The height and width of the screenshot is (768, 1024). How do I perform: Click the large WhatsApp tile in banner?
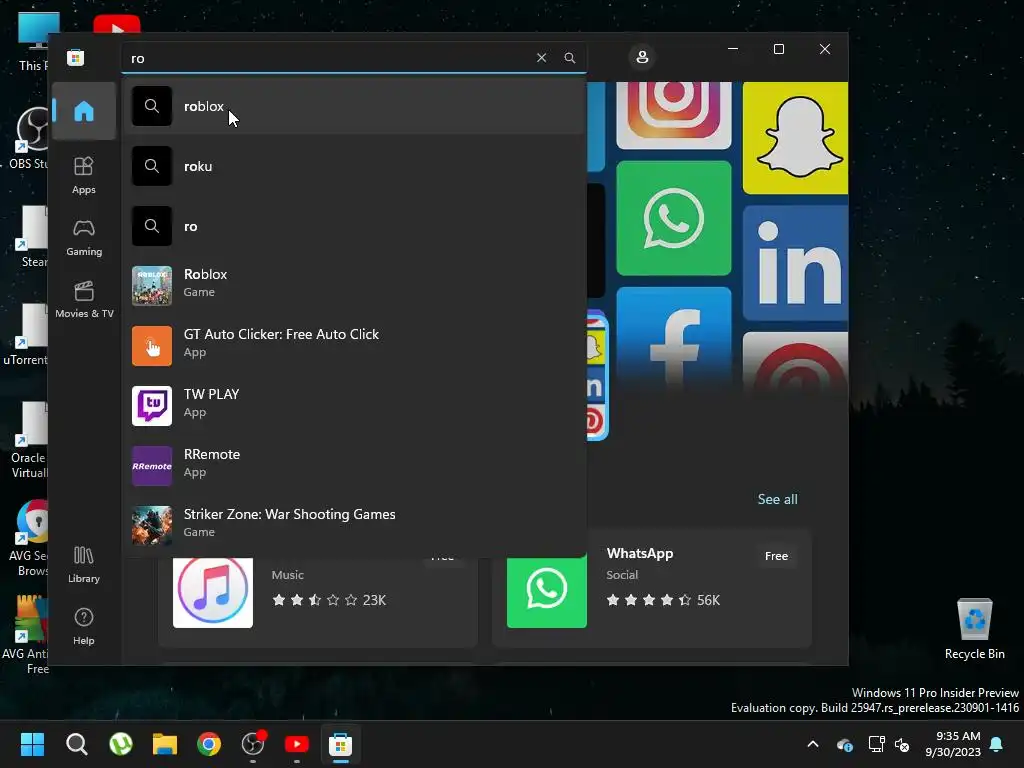coord(673,218)
